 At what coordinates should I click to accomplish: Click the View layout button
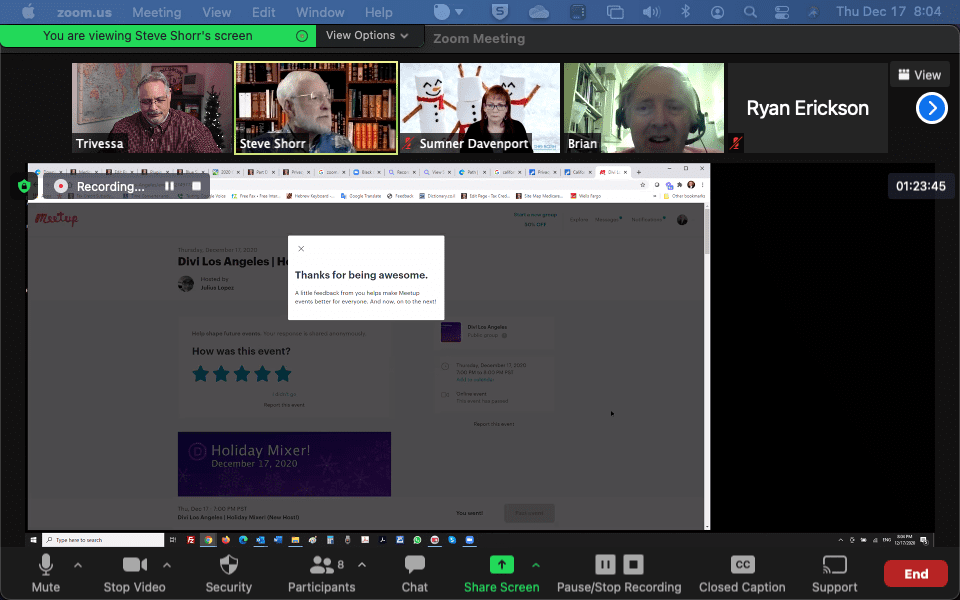(x=919, y=75)
